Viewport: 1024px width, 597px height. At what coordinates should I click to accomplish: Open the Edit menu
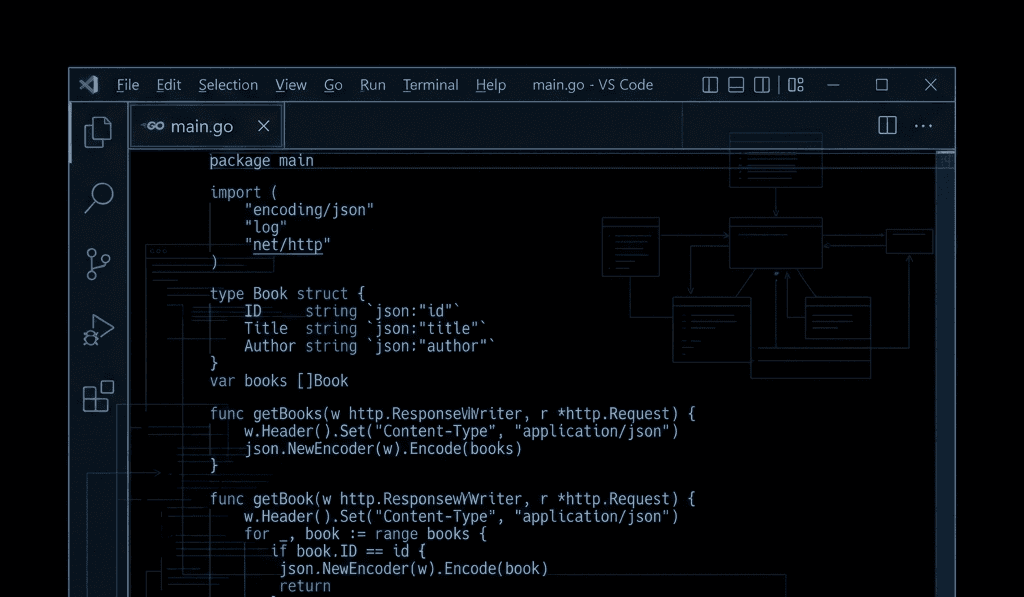168,85
